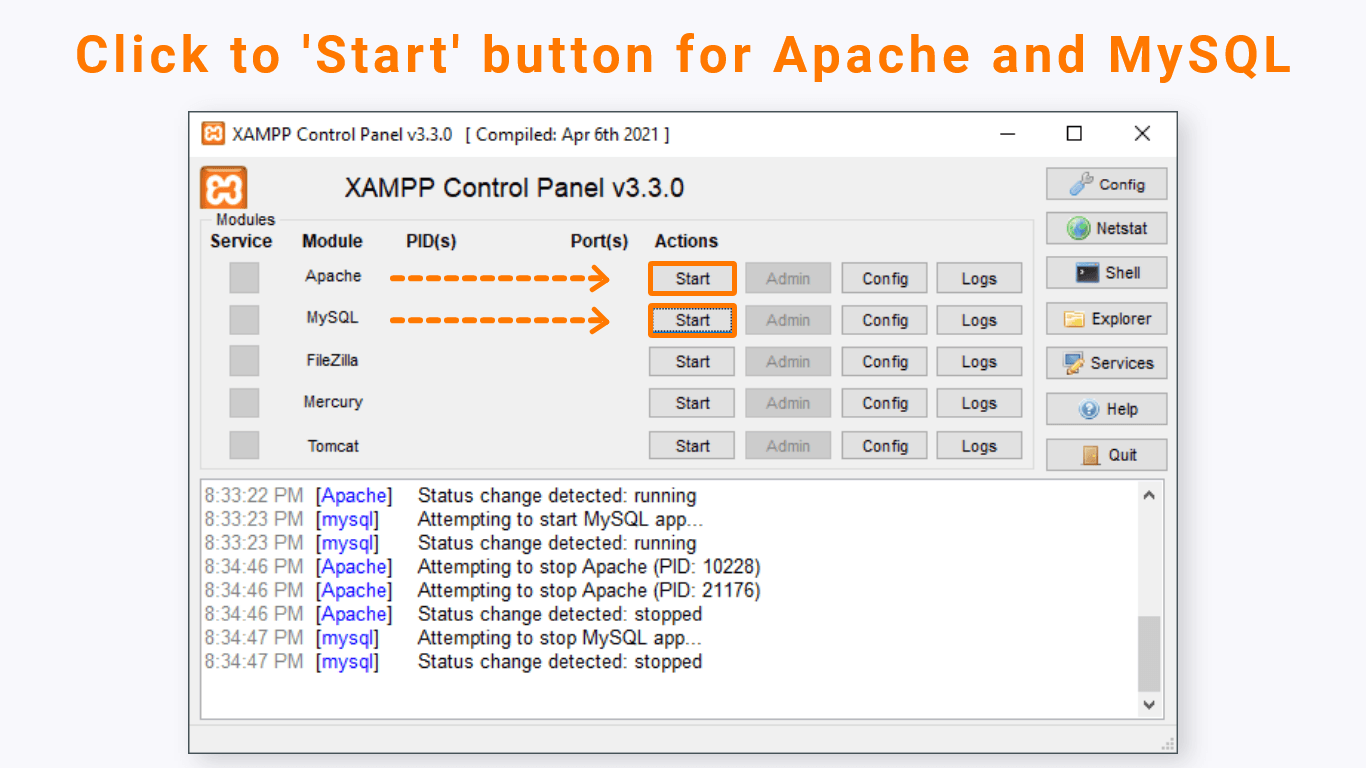Start the Apache module

[692, 279]
